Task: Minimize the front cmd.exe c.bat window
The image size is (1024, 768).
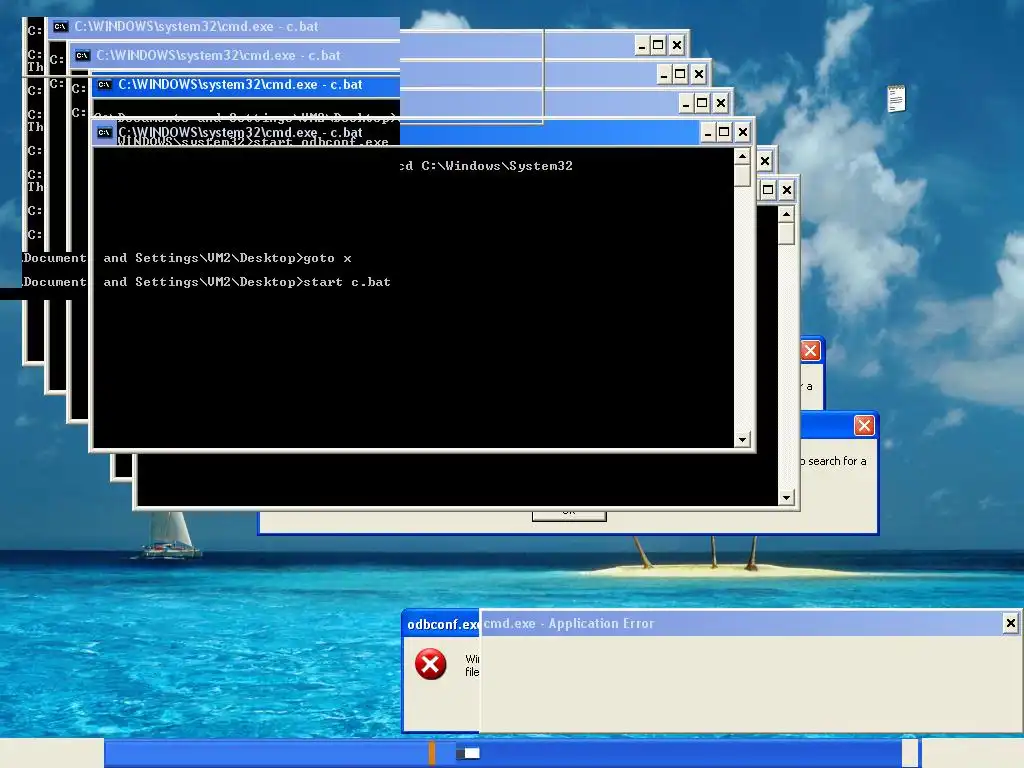Action: 708,133
